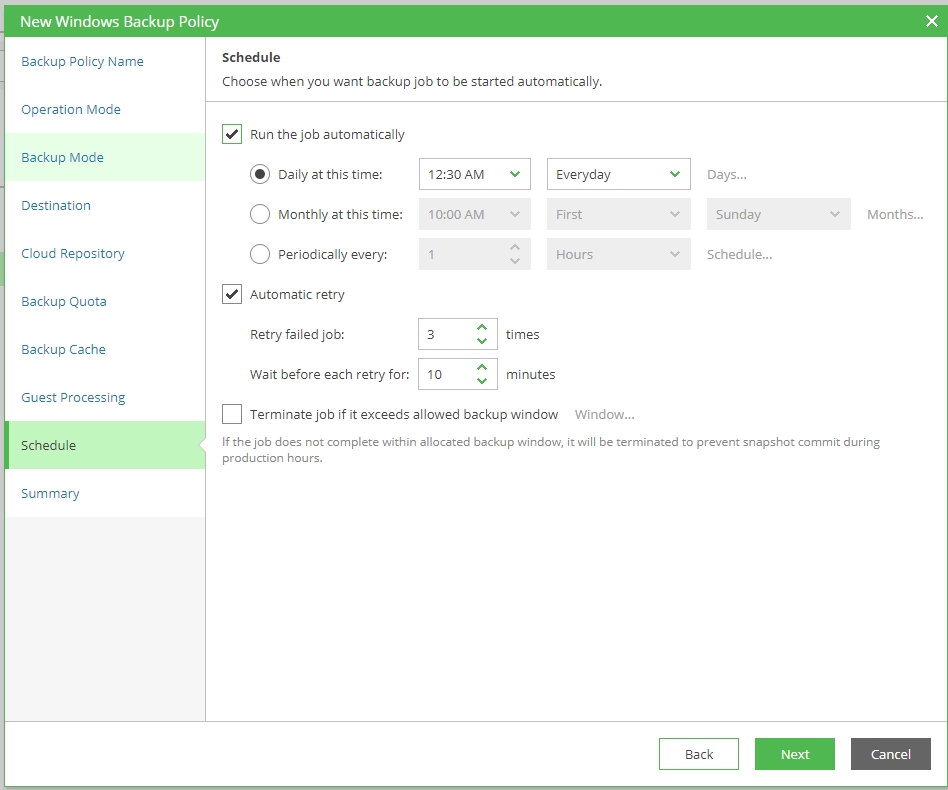This screenshot has height=790, width=948.
Task: Select the Monthly at this time option
Action: pos(260,214)
